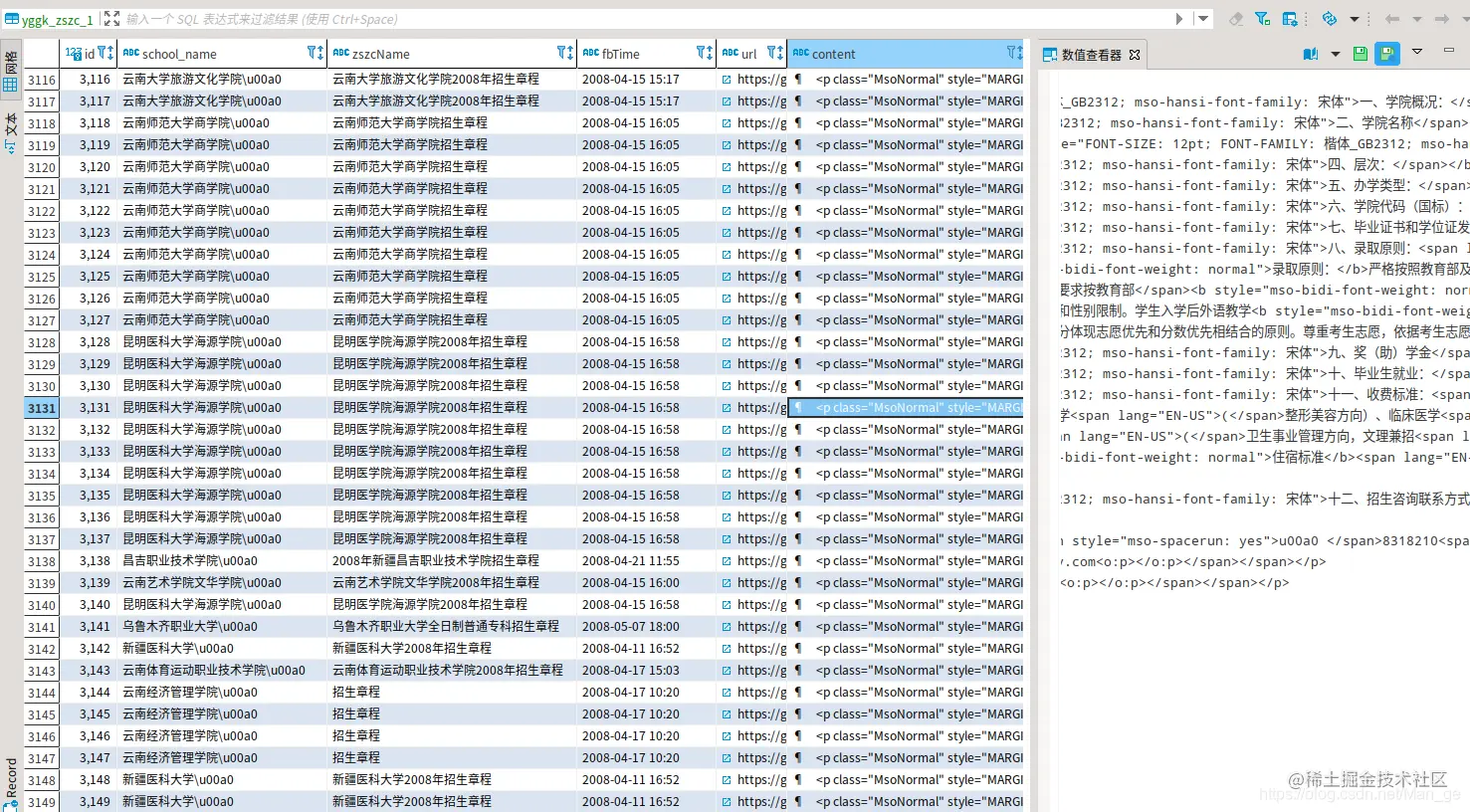Select cell 云南艺术学院文华学院\u00a0

pyautogui.click(x=222, y=583)
